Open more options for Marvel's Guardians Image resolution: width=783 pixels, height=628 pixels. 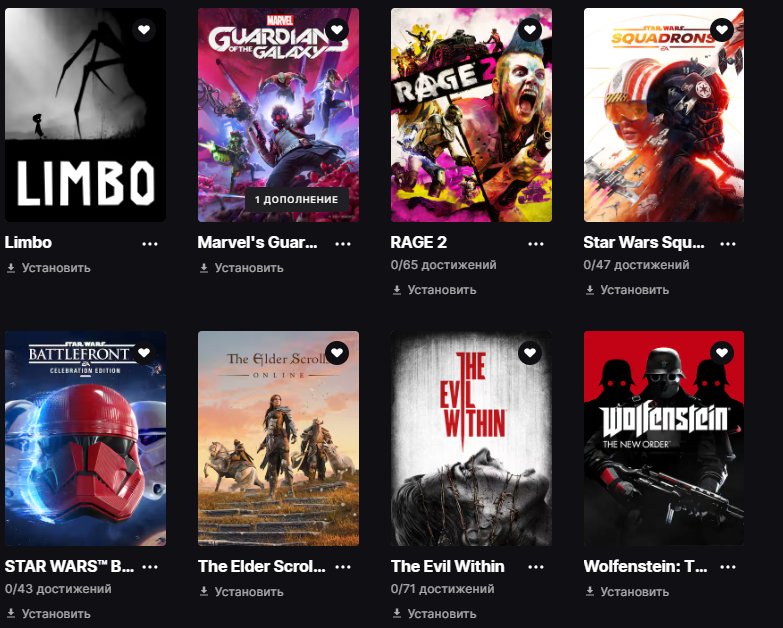pos(343,244)
